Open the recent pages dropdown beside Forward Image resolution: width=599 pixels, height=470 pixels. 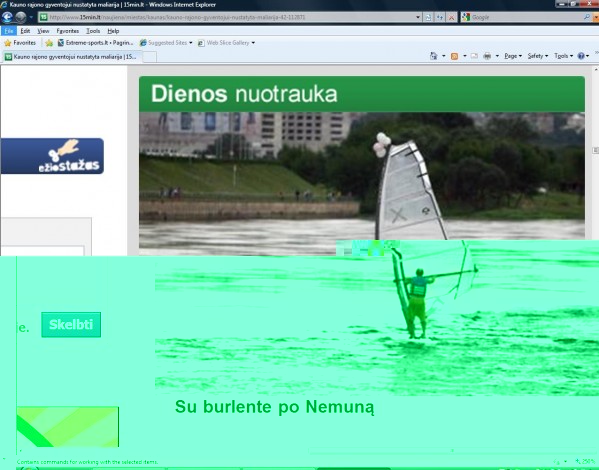[x=31, y=17]
